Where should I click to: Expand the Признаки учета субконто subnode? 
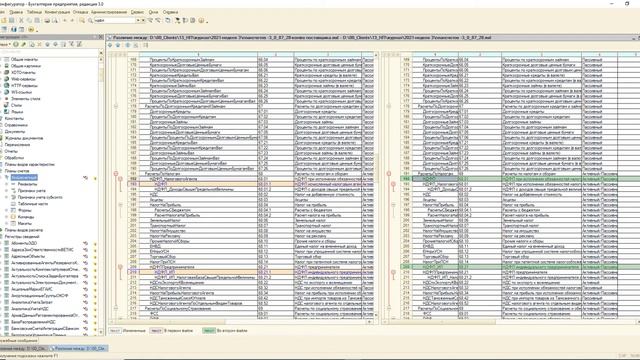tap(7, 197)
